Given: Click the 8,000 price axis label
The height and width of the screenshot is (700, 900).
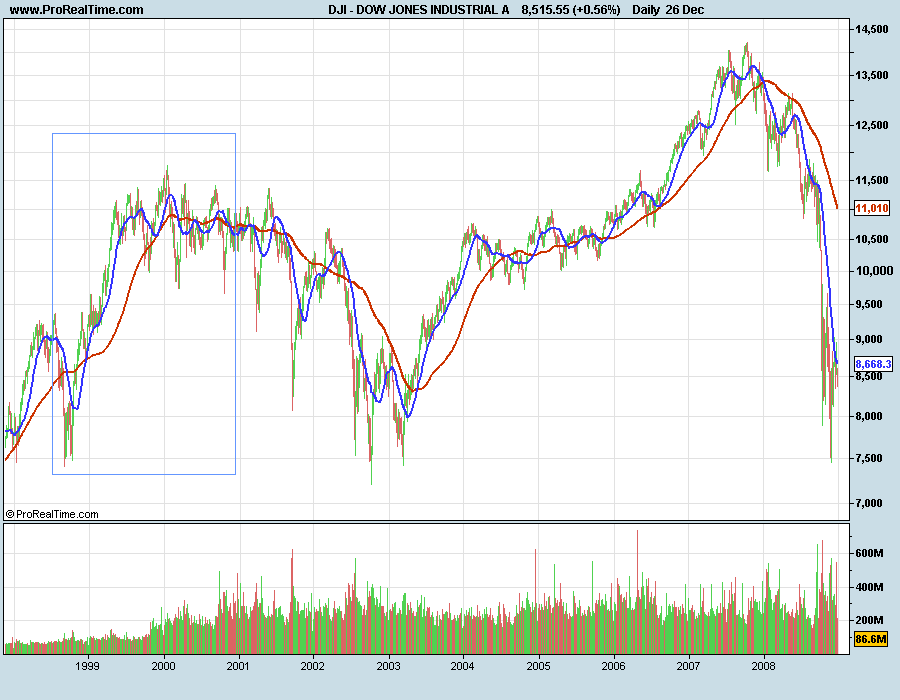Looking at the screenshot, I should 869,416.
